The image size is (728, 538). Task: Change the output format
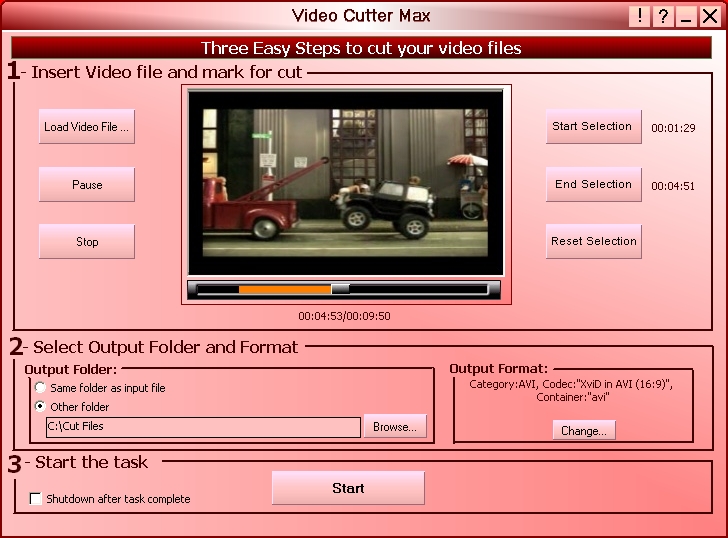pyautogui.click(x=584, y=430)
